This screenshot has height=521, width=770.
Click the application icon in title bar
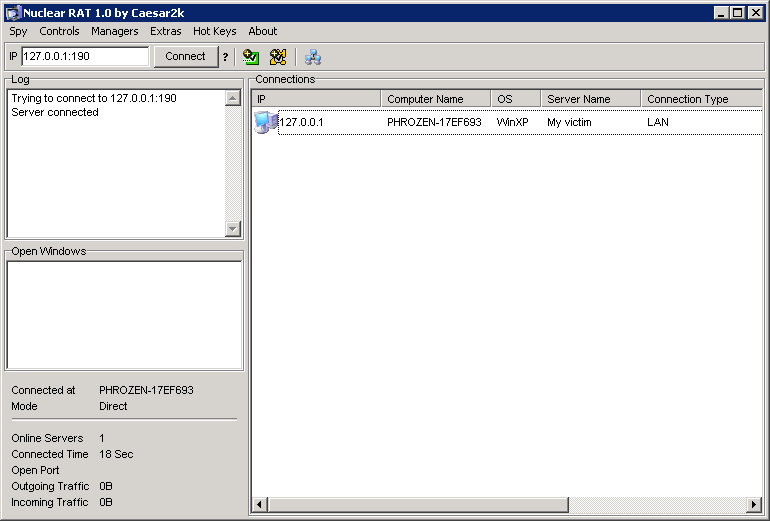click(13, 13)
